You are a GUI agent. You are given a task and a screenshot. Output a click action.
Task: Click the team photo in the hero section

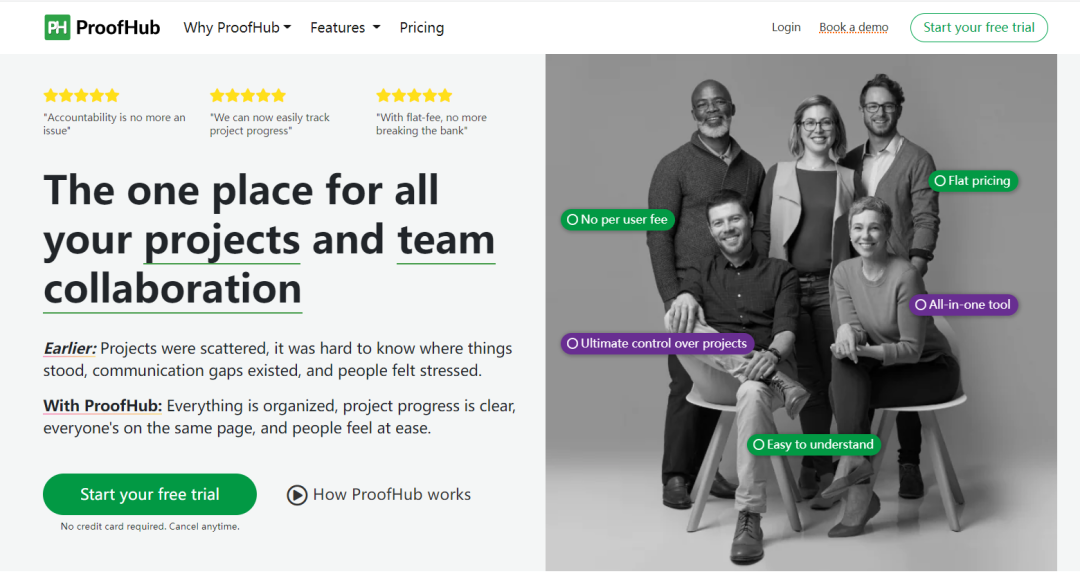click(x=801, y=312)
